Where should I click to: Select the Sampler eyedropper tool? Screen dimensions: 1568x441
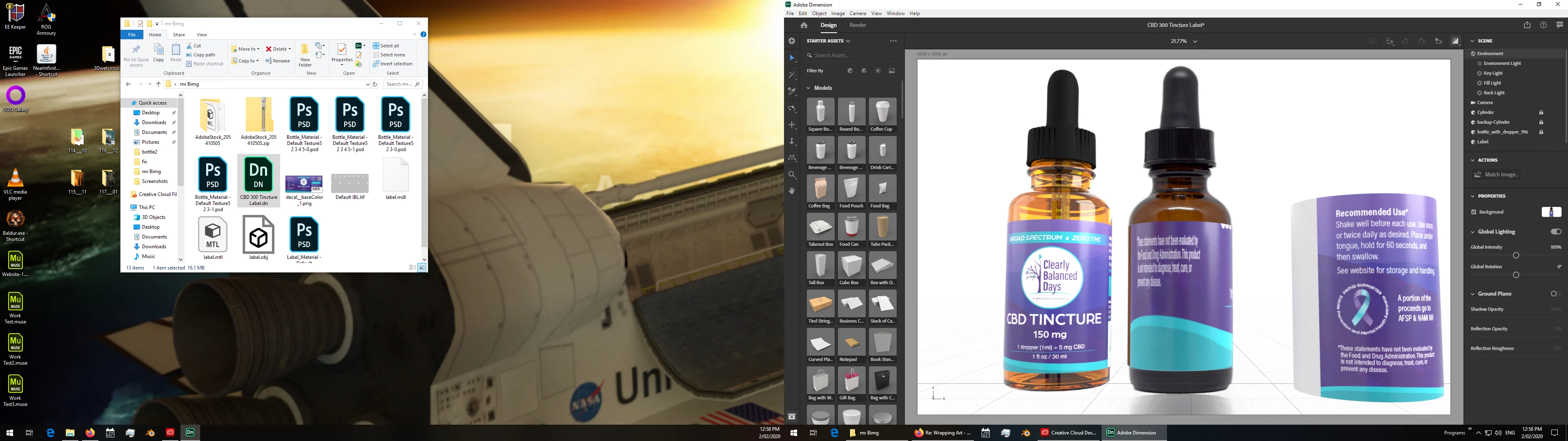point(792,91)
